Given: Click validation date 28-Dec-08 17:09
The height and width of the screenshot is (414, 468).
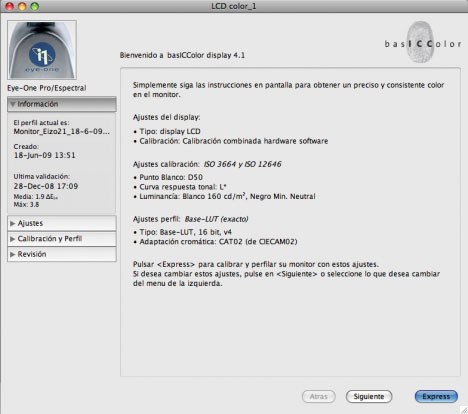Looking at the screenshot, I should [46, 186].
